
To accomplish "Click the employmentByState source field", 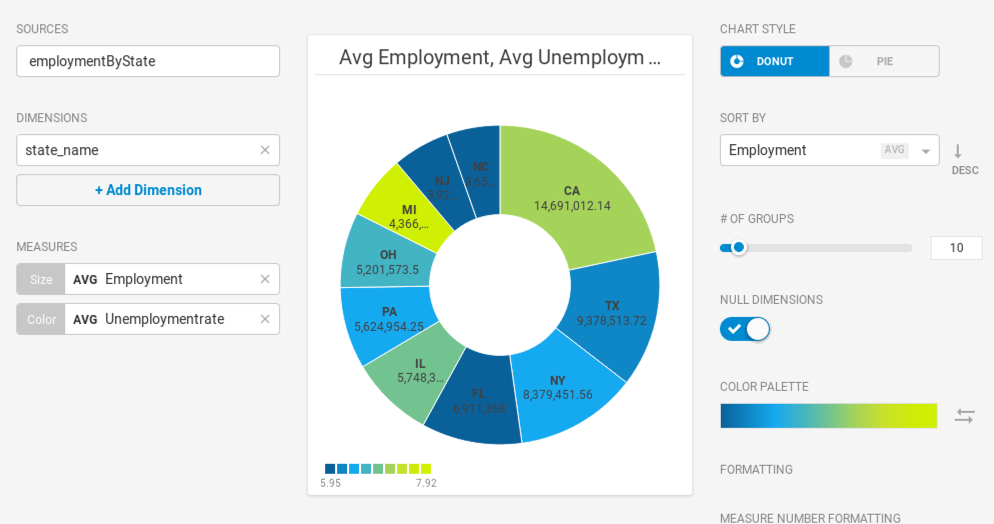I will (x=148, y=61).
